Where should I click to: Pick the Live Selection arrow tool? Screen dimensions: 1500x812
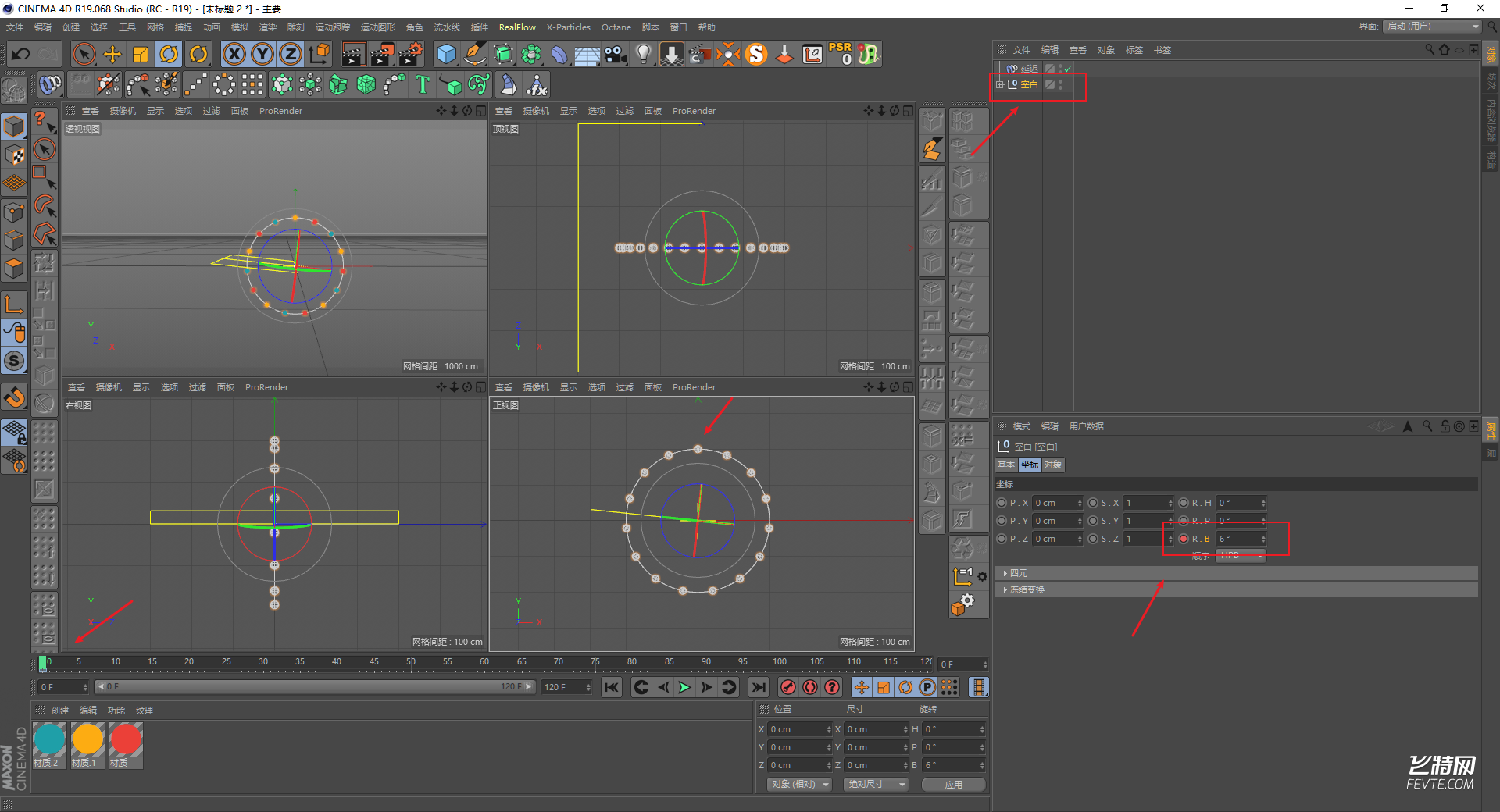coord(84,54)
